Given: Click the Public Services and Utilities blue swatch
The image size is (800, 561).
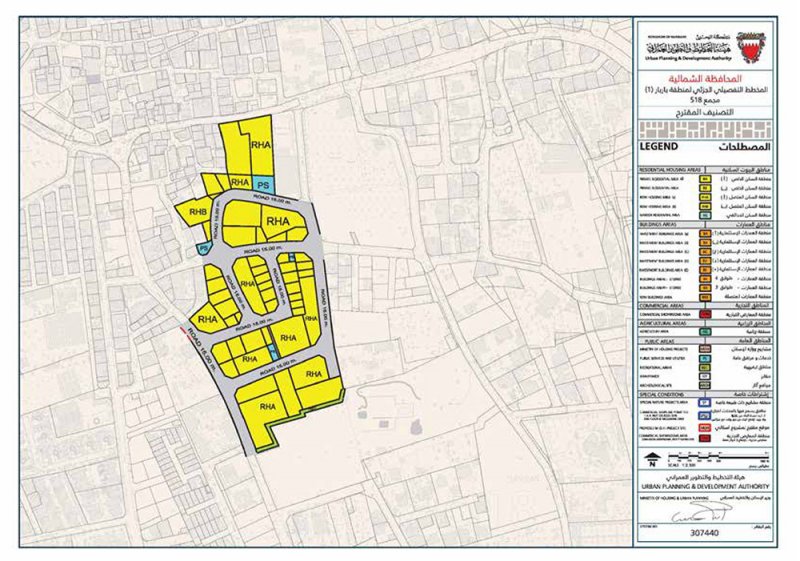Looking at the screenshot, I should pyautogui.click(x=705, y=359).
